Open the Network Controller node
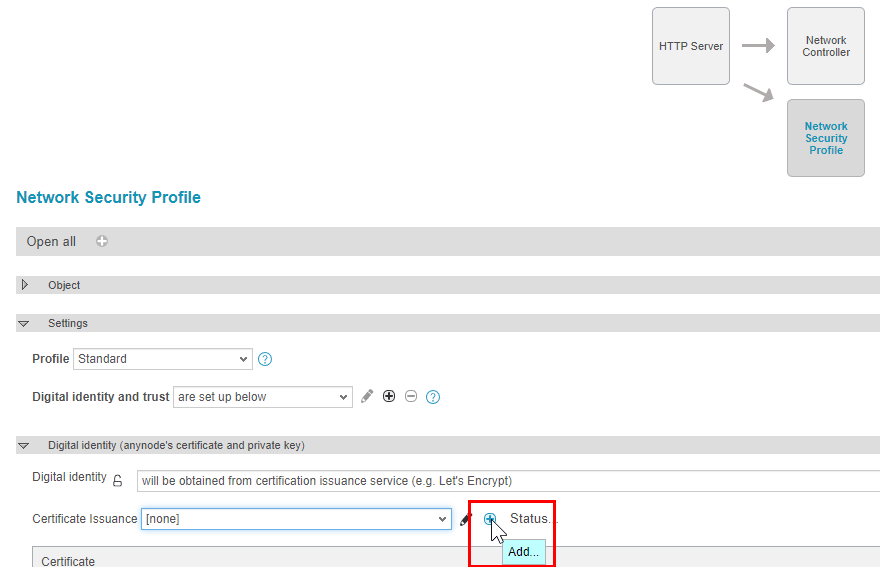Screen dimensions: 880x567 coord(825,46)
